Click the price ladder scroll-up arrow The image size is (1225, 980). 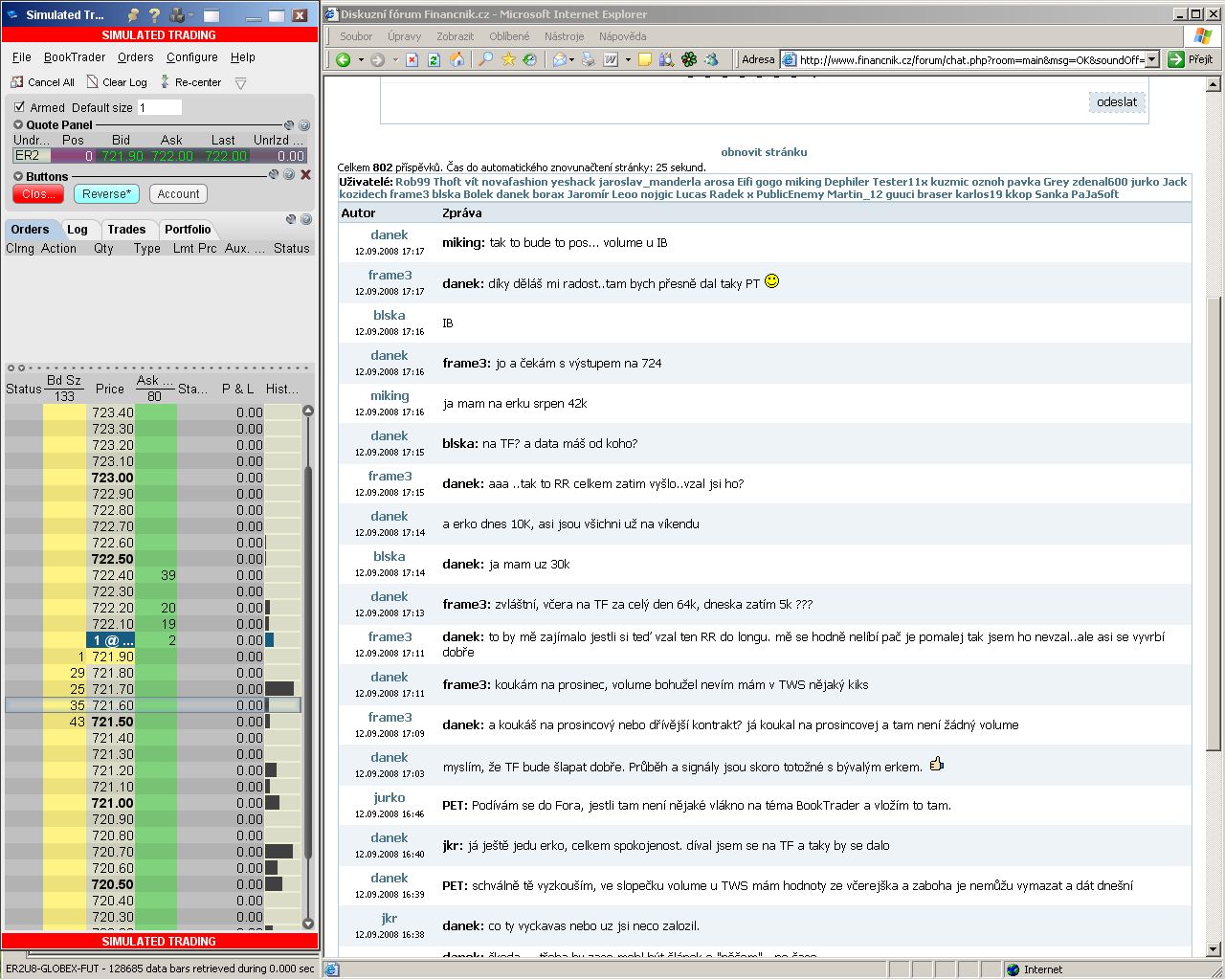click(308, 411)
